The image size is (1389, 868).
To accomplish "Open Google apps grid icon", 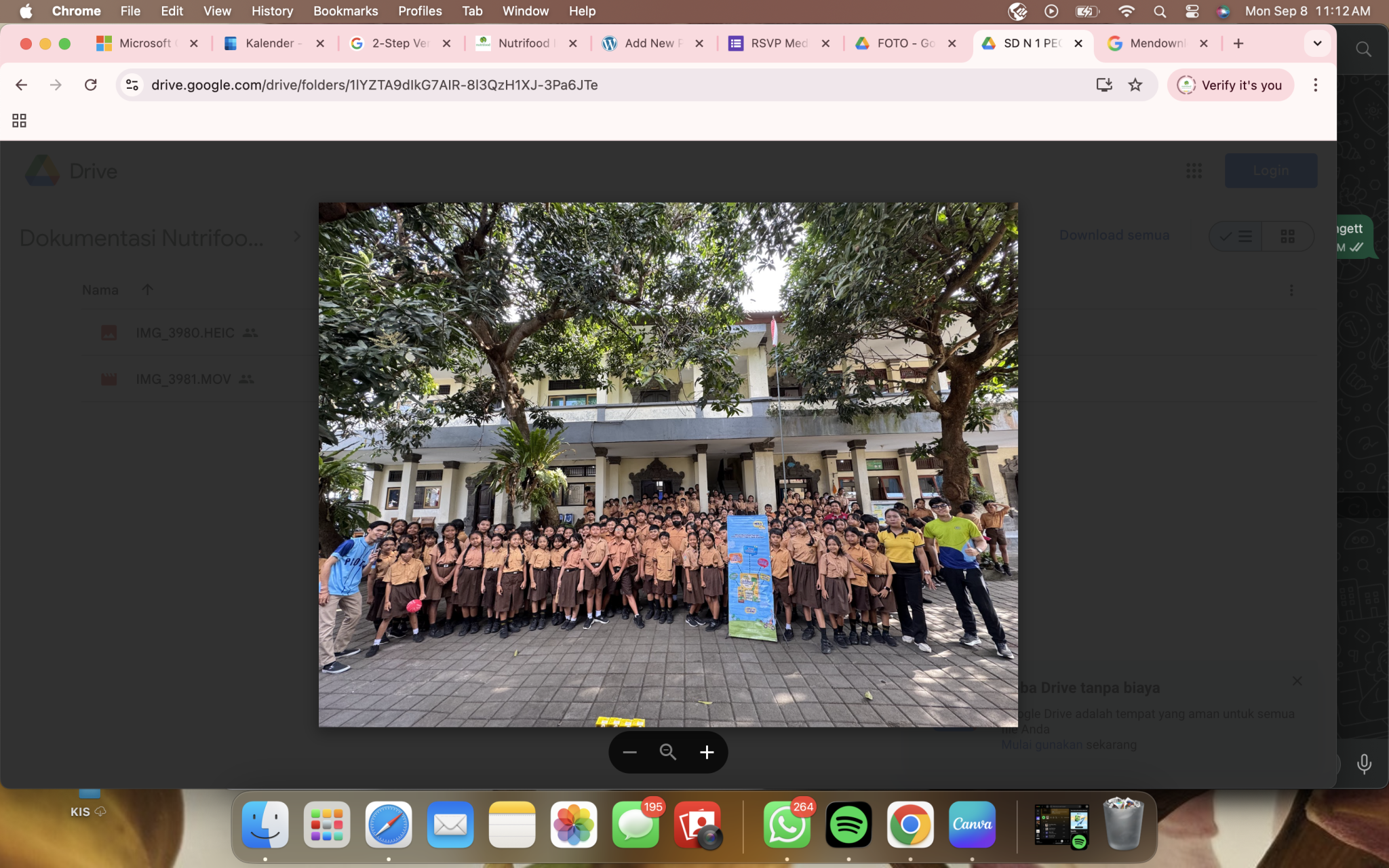I will point(1194,171).
